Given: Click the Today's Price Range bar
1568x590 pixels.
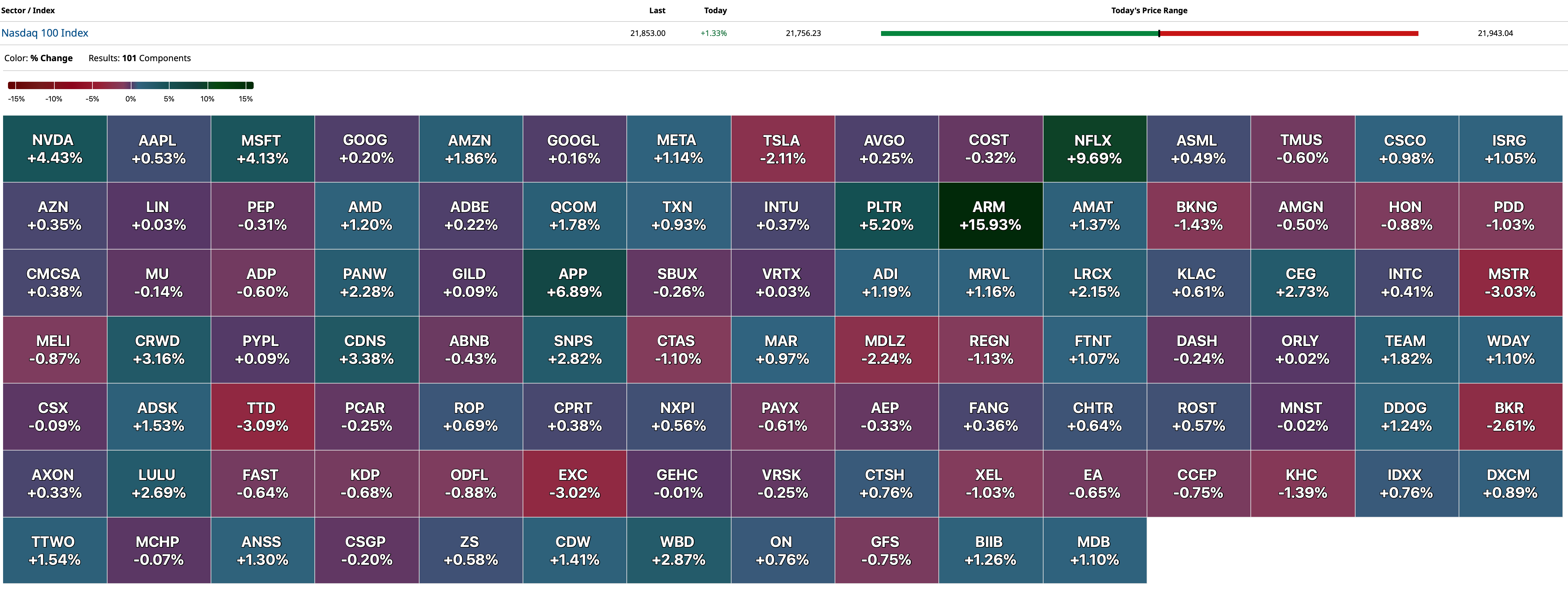Looking at the screenshot, I should pyautogui.click(x=1149, y=33).
